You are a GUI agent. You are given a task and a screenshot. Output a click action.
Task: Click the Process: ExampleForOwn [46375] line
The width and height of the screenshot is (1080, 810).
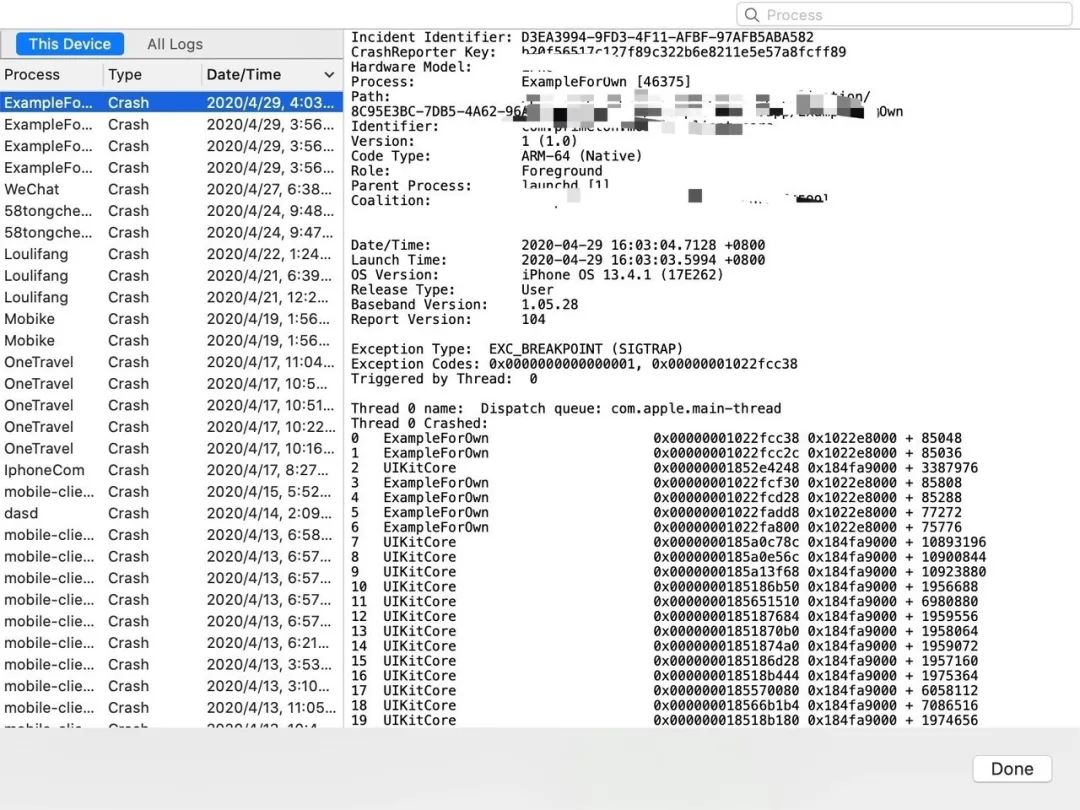(x=521, y=82)
